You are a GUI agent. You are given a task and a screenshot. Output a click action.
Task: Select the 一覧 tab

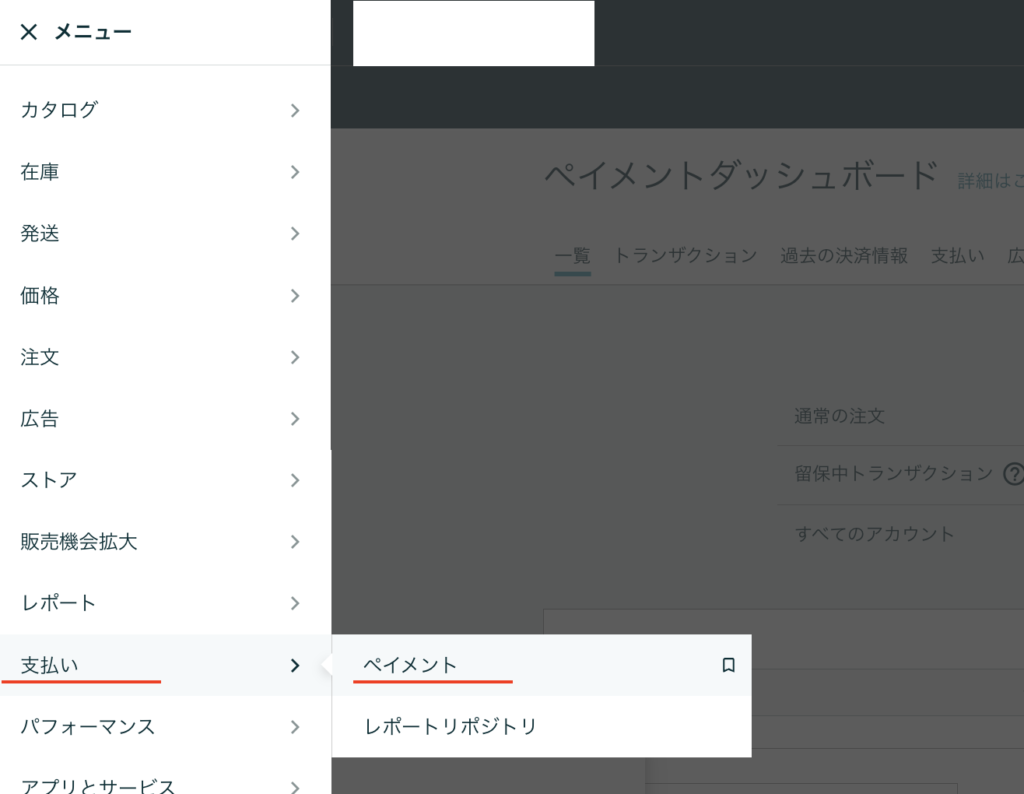pyautogui.click(x=572, y=256)
